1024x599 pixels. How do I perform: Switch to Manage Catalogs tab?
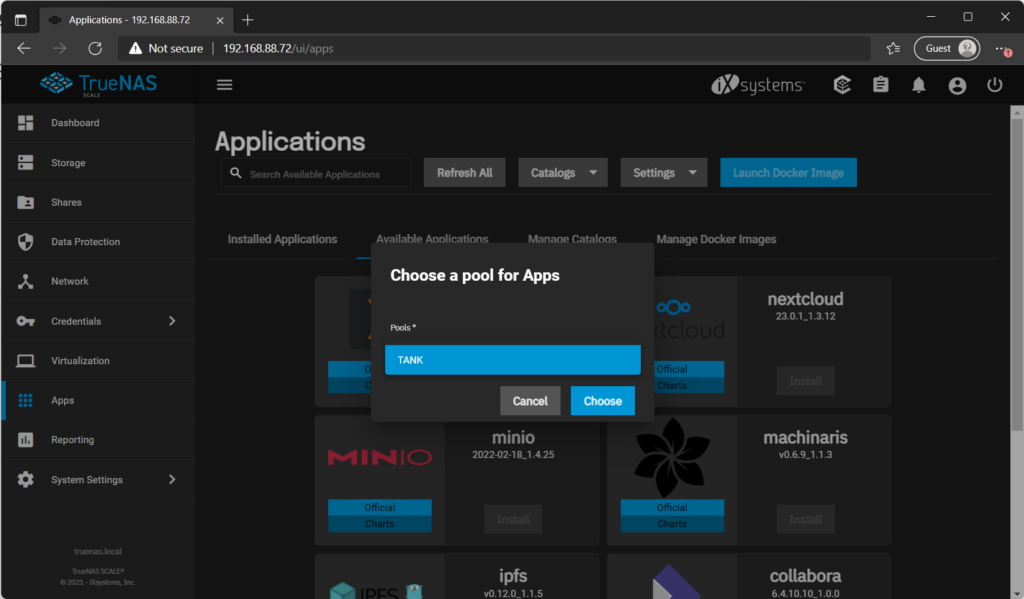click(572, 239)
